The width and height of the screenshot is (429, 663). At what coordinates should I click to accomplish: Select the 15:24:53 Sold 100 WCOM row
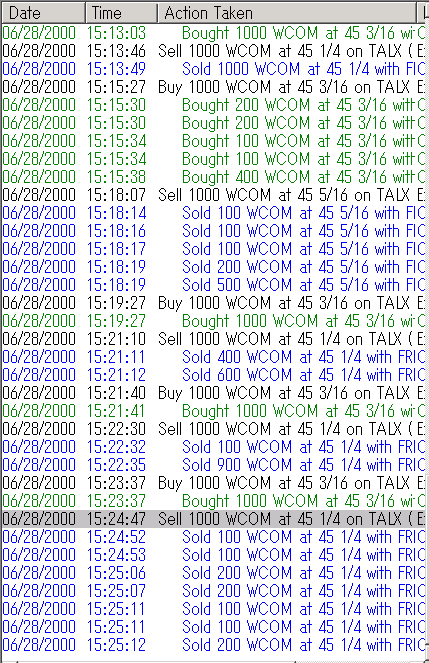(x=214, y=555)
